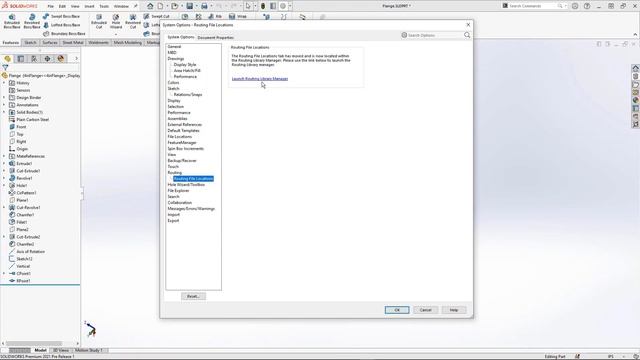Click the Extruded Boss/Base tool icon
This screenshot has height=360, width=640.
tap(12, 17)
